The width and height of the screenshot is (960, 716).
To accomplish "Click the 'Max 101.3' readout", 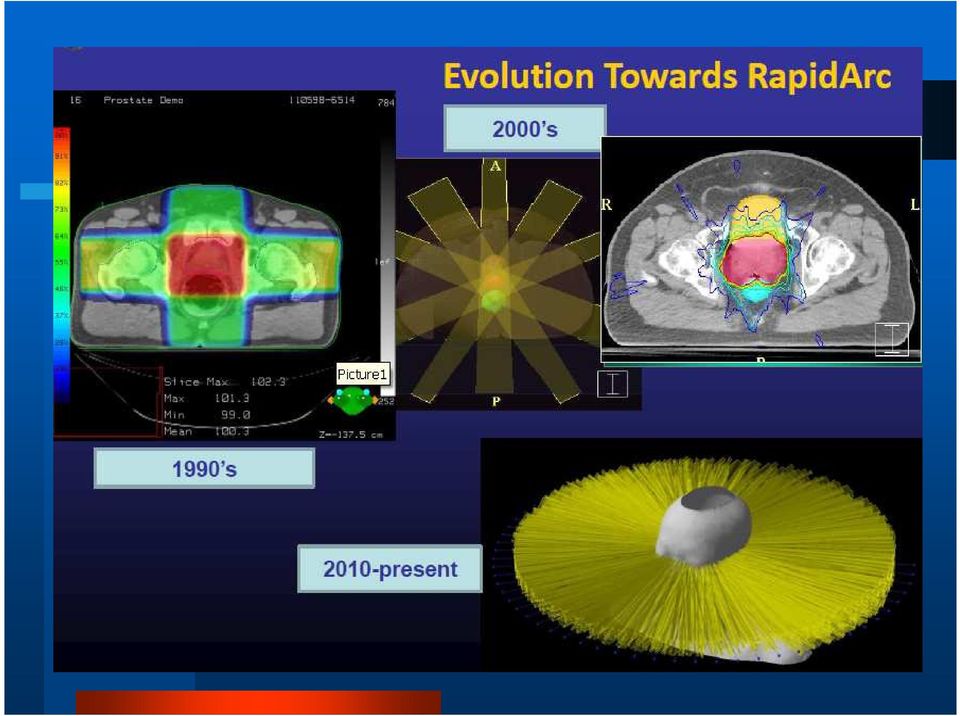I will pos(206,398).
